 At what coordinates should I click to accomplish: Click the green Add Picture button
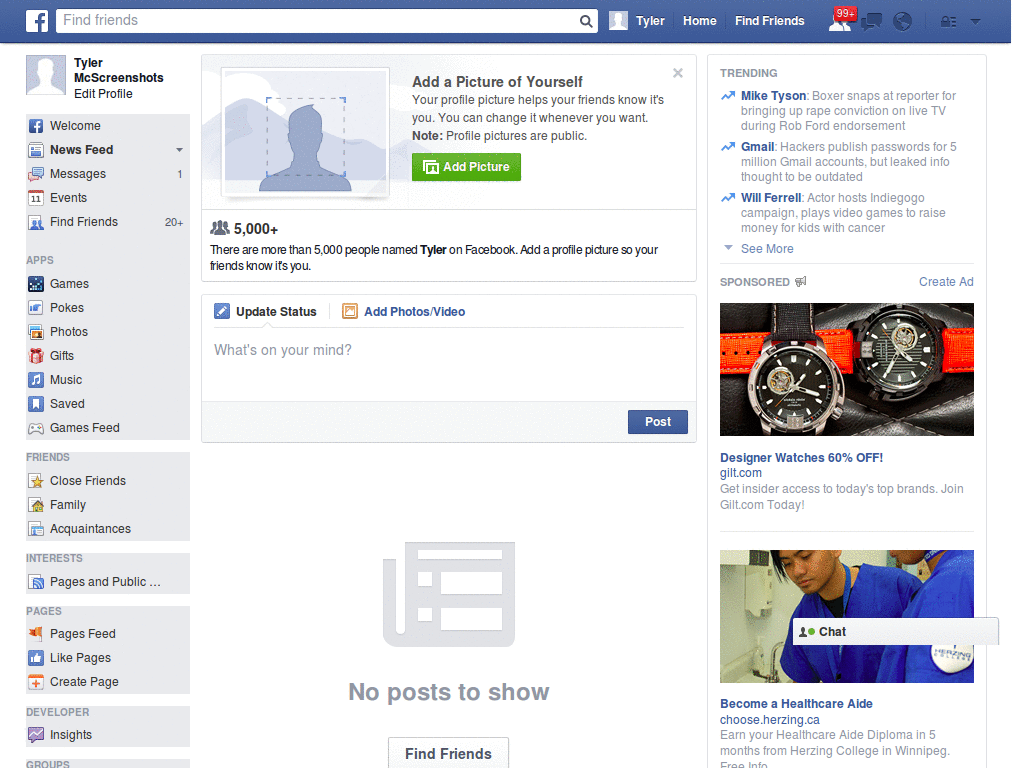coord(466,167)
